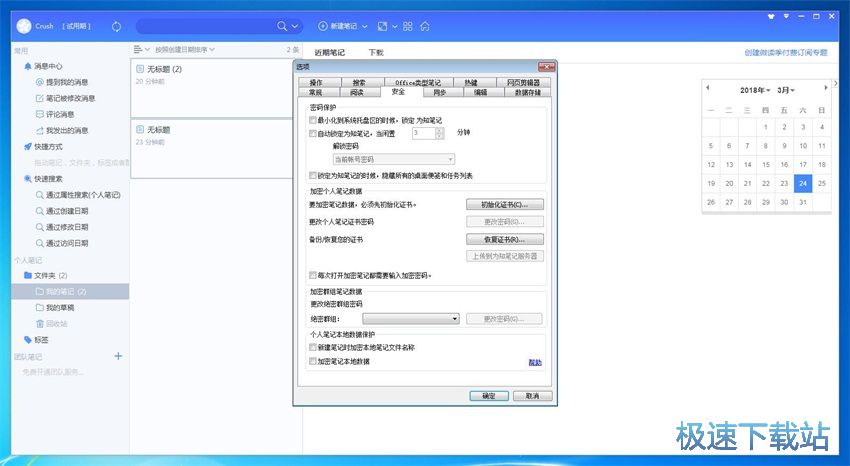Open the 2018年 year dropdown
850x466 pixels.
point(755,90)
